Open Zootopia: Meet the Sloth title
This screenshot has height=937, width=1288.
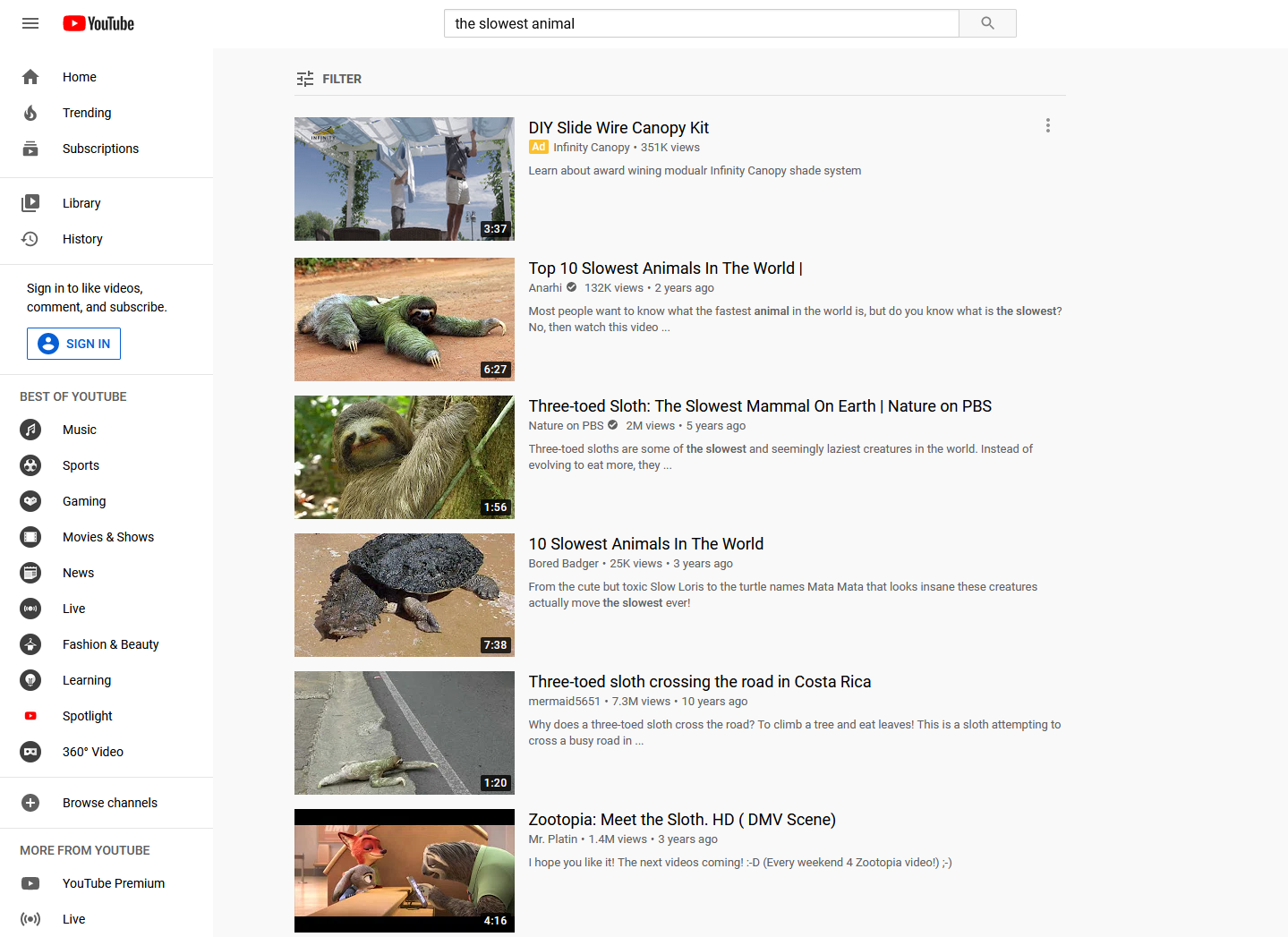[682, 820]
